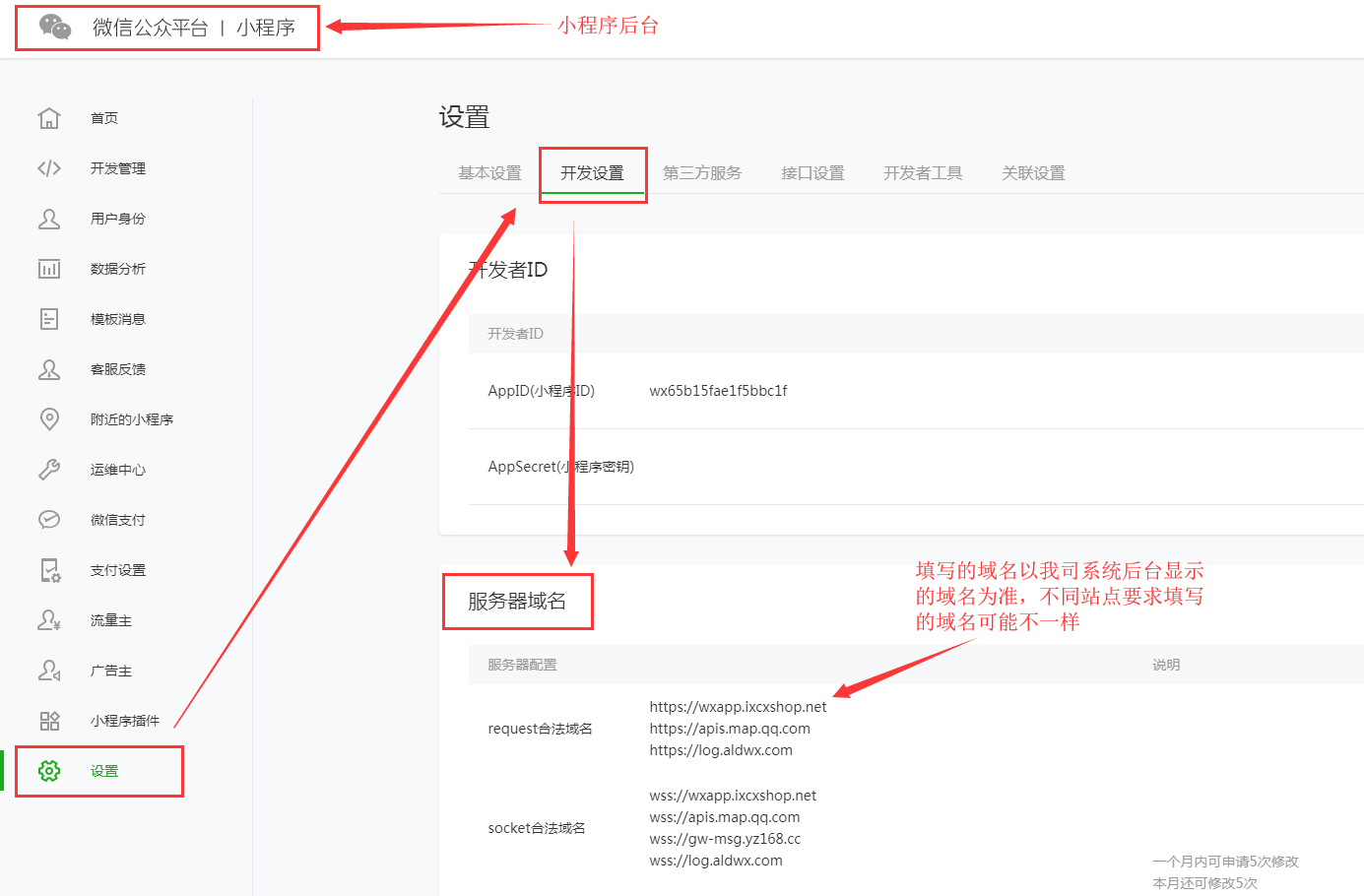Viewport: 1364px width, 896px height.
Task: Click the 微信公众平台 header title
Action: tap(151, 28)
